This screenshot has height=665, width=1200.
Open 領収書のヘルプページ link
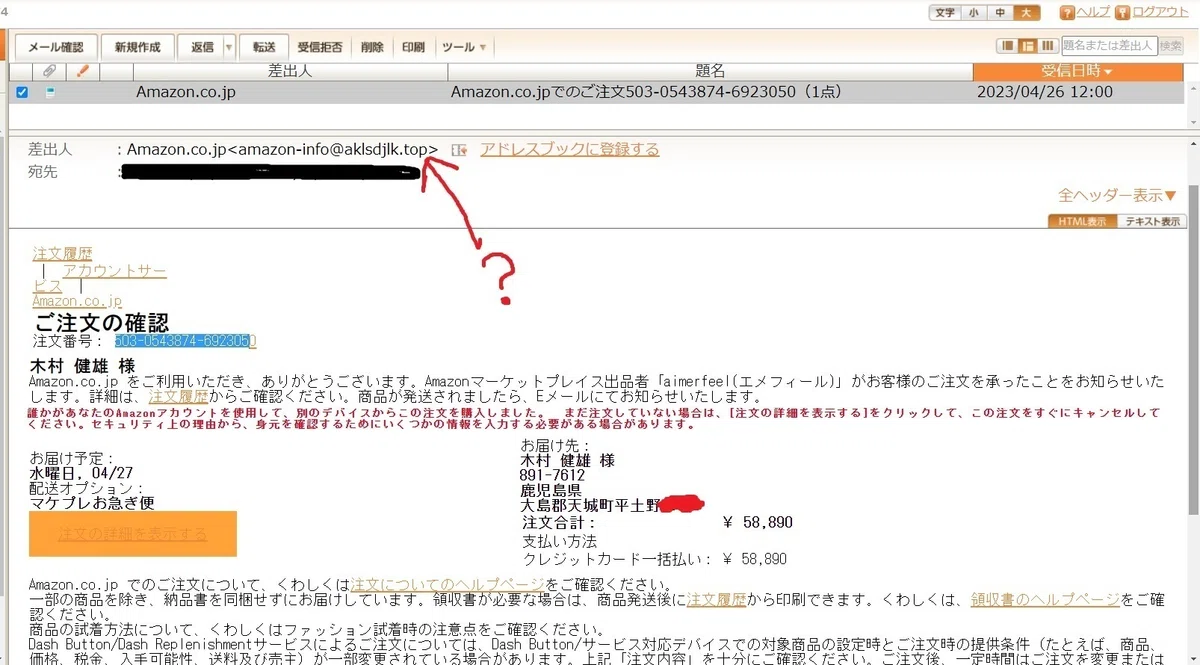coord(1045,600)
